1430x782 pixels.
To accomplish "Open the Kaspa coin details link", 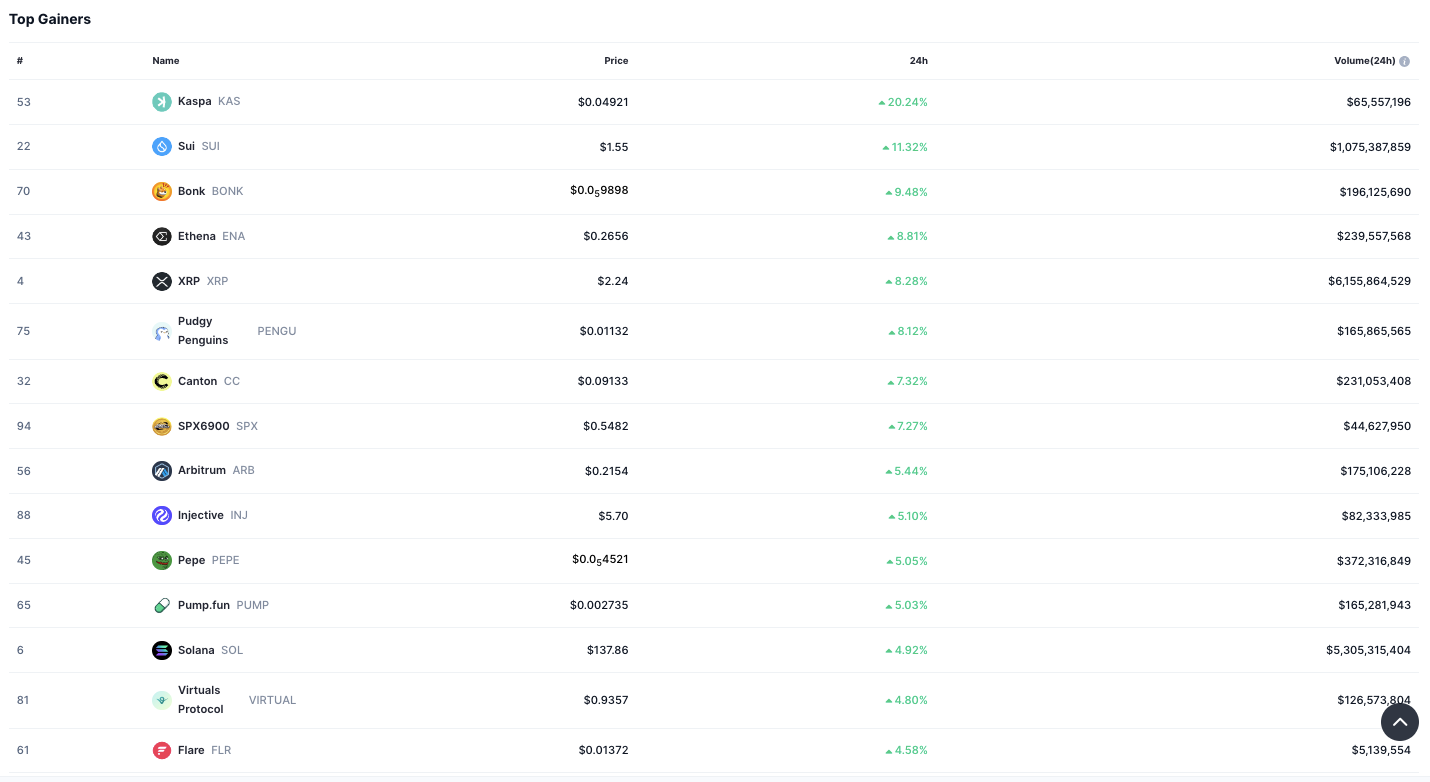I will (195, 101).
